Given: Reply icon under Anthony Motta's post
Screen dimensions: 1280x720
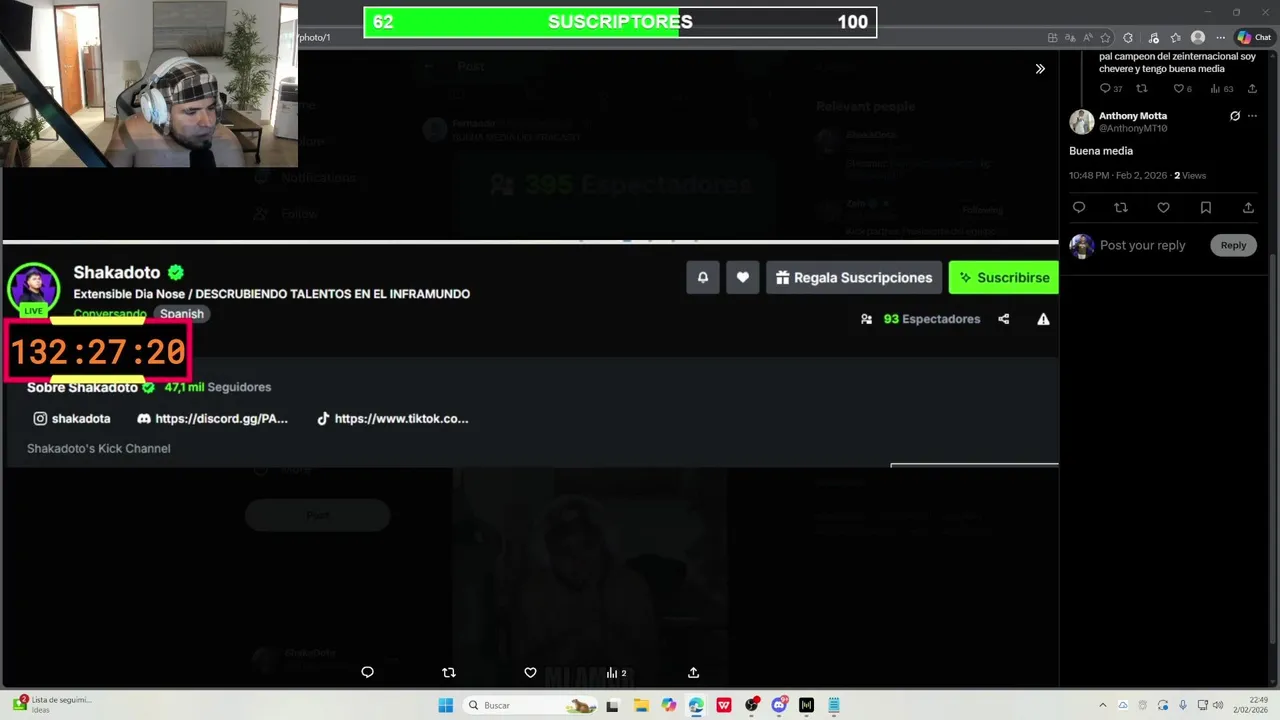Looking at the screenshot, I should [x=1079, y=207].
